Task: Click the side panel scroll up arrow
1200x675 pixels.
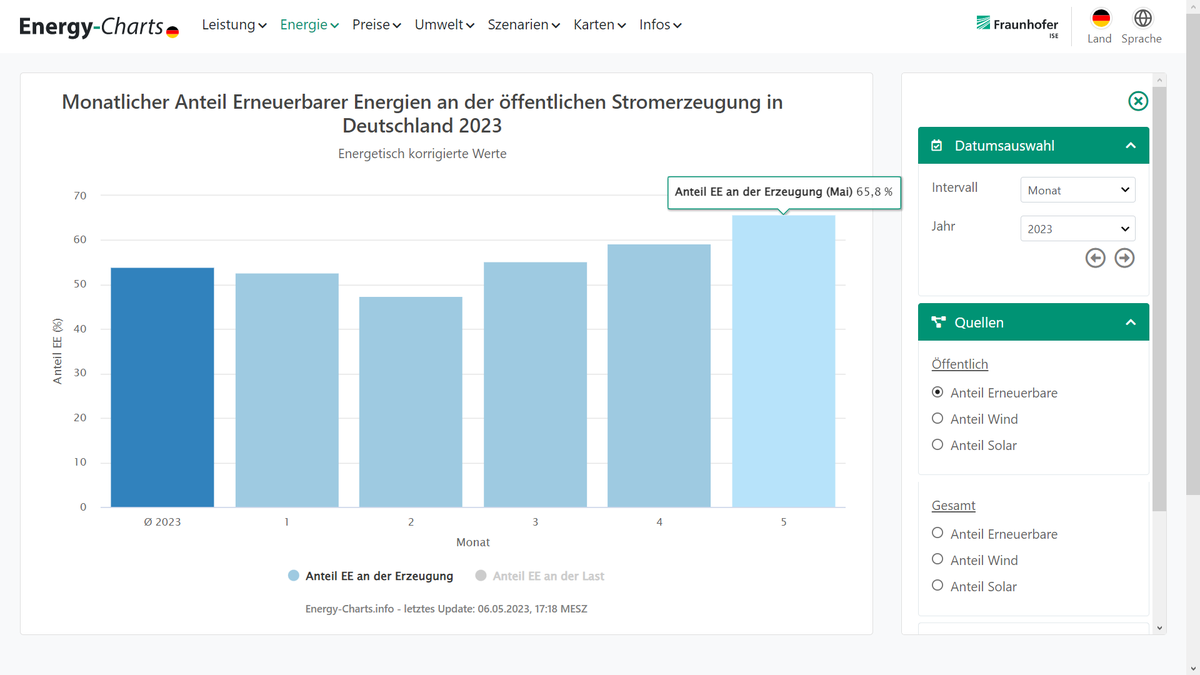Action: click(x=1159, y=80)
